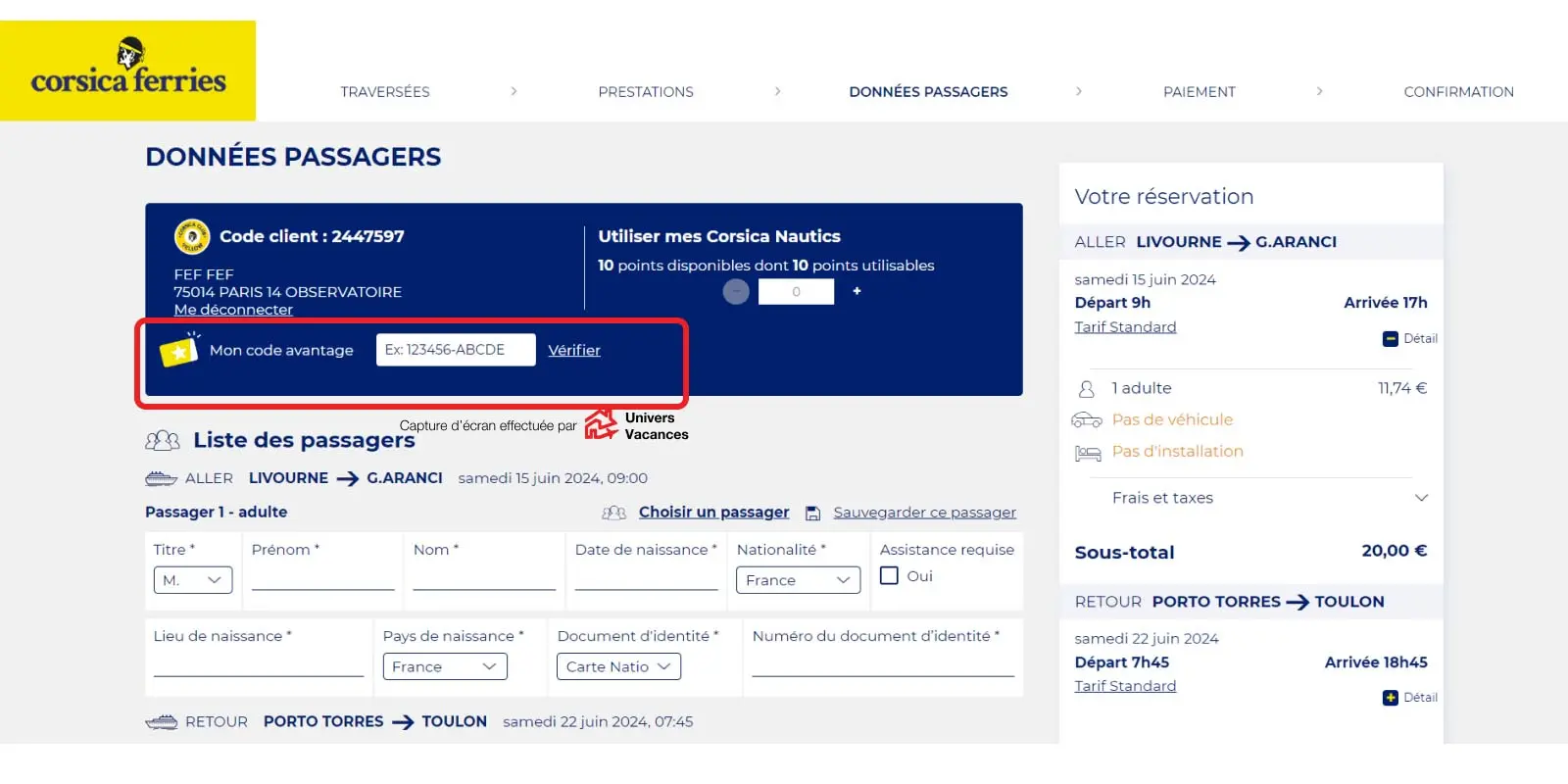Open the Titre dropdown
The width and height of the screenshot is (1568, 784).
pyautogui.click(x=193, y=580)
